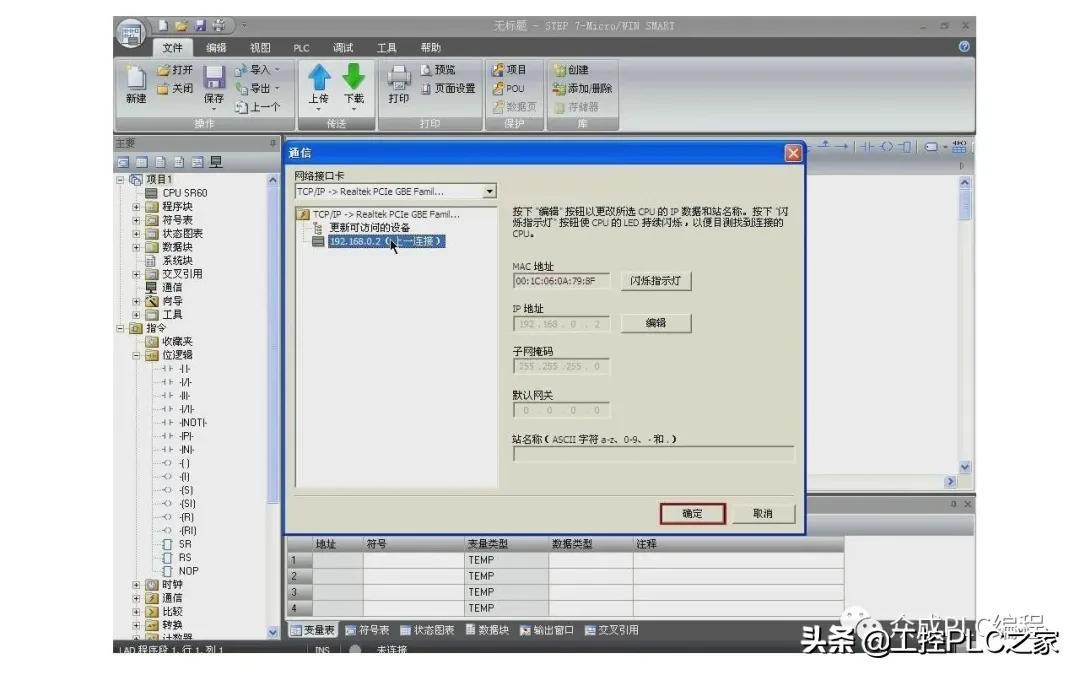Close the 通信 dialog with X
The width and height of the screenshot is (1080, 675).
coord(793,153)
